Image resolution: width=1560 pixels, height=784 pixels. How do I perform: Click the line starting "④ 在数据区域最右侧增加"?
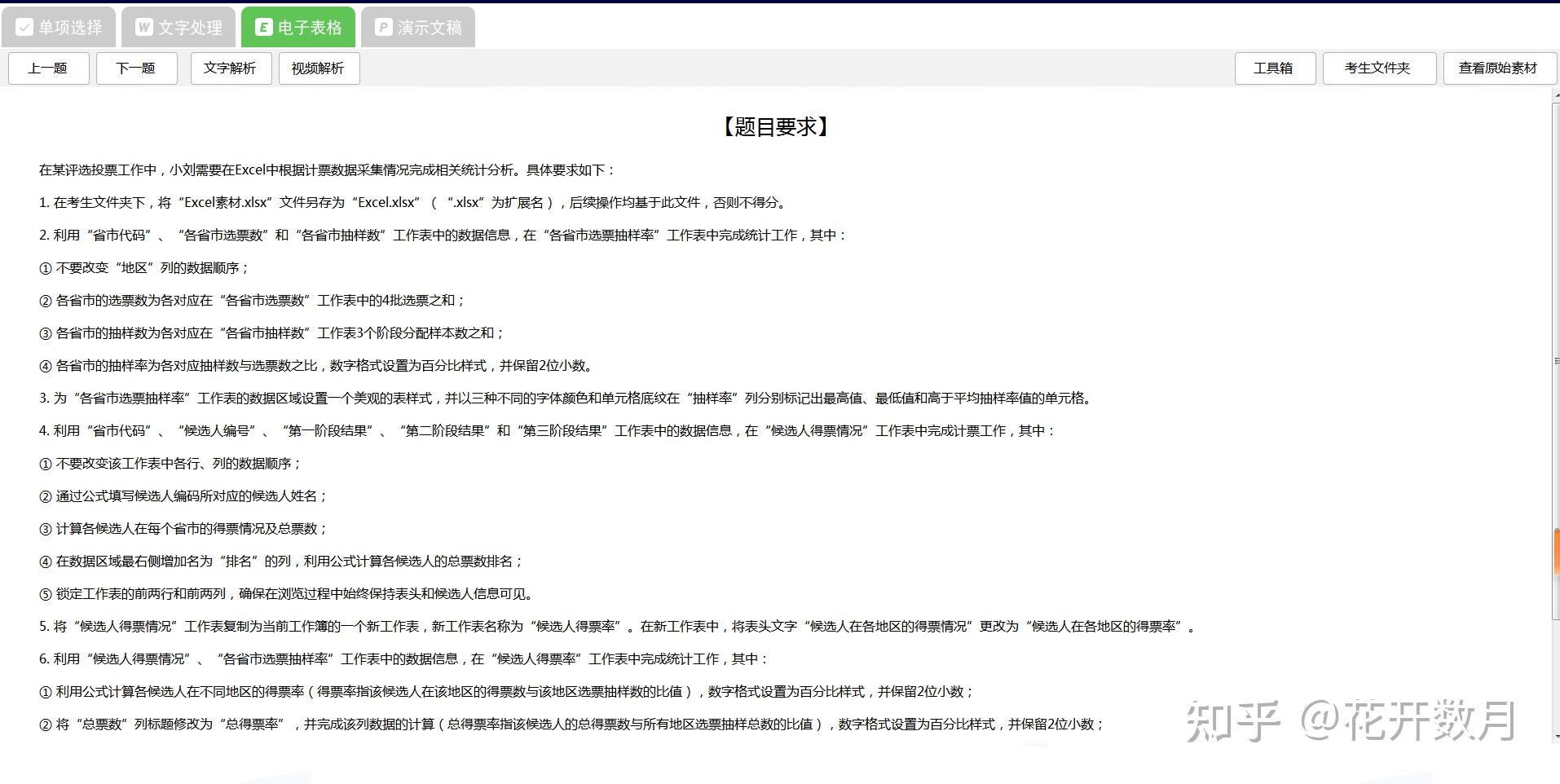coord(282,562)
